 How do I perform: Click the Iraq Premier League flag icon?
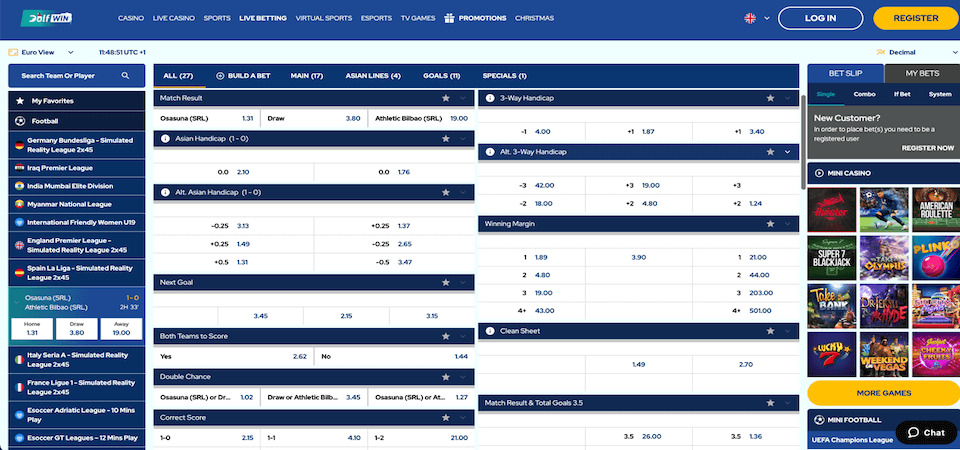point(20,168)
